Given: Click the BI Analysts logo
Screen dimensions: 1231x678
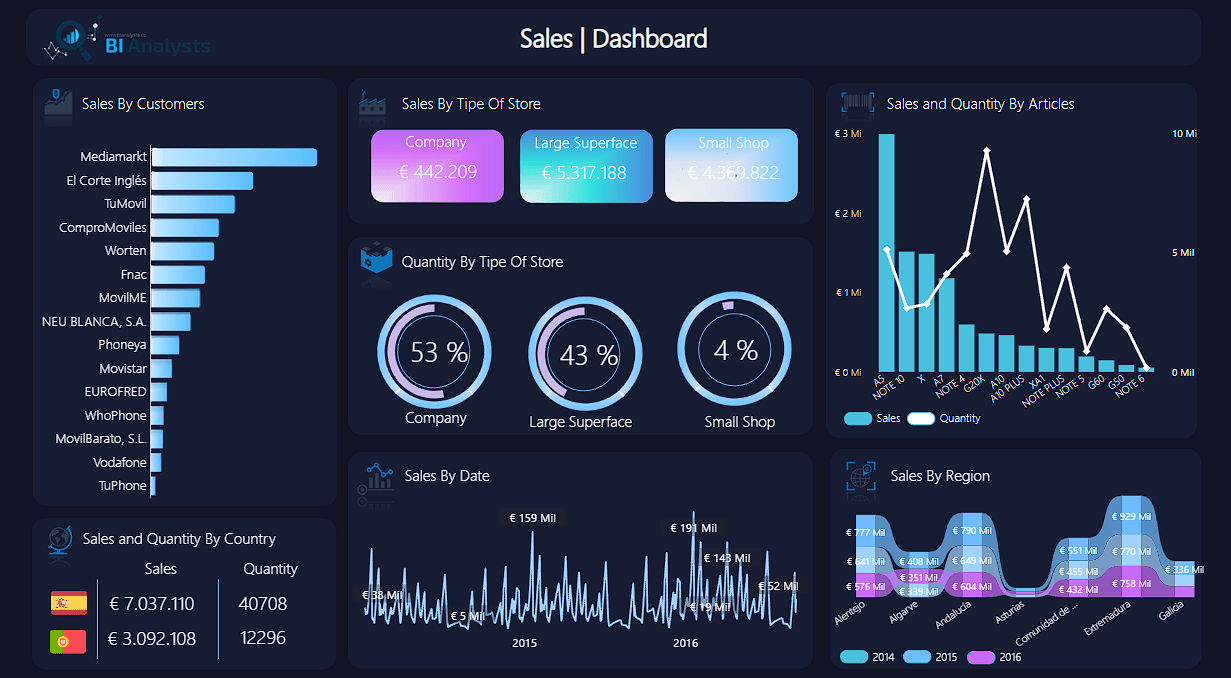Looking at the screenshot, I should [127, 39].
